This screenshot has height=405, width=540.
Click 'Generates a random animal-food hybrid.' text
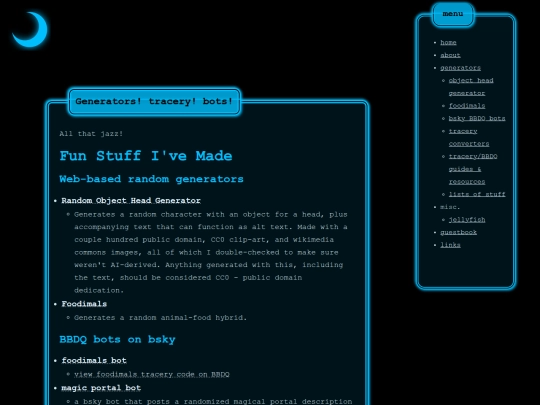(160, 318)
